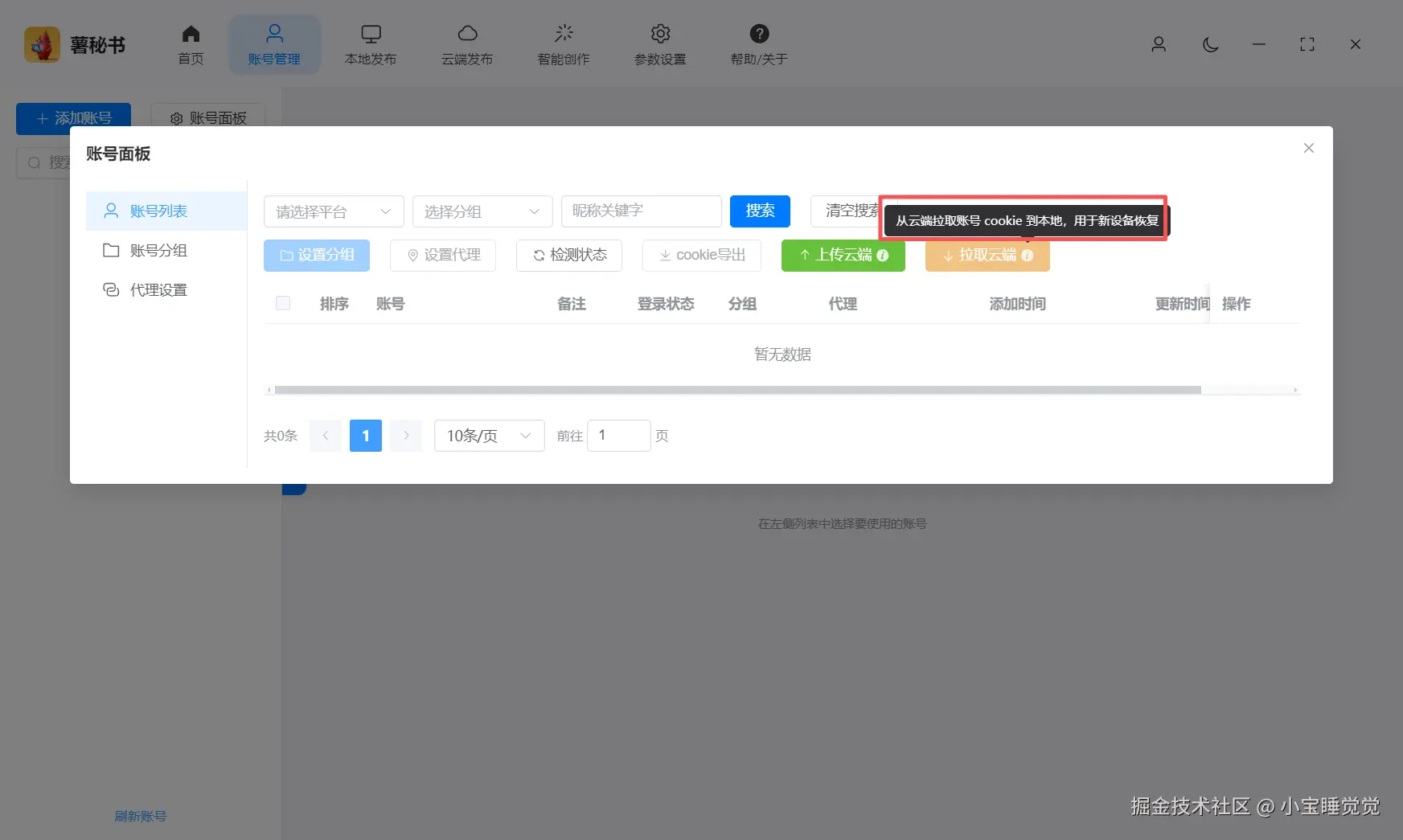This screenshot has width=1403, height=840.
Task: Open the user profile icon top right
Action: [x=1158, y=44]
